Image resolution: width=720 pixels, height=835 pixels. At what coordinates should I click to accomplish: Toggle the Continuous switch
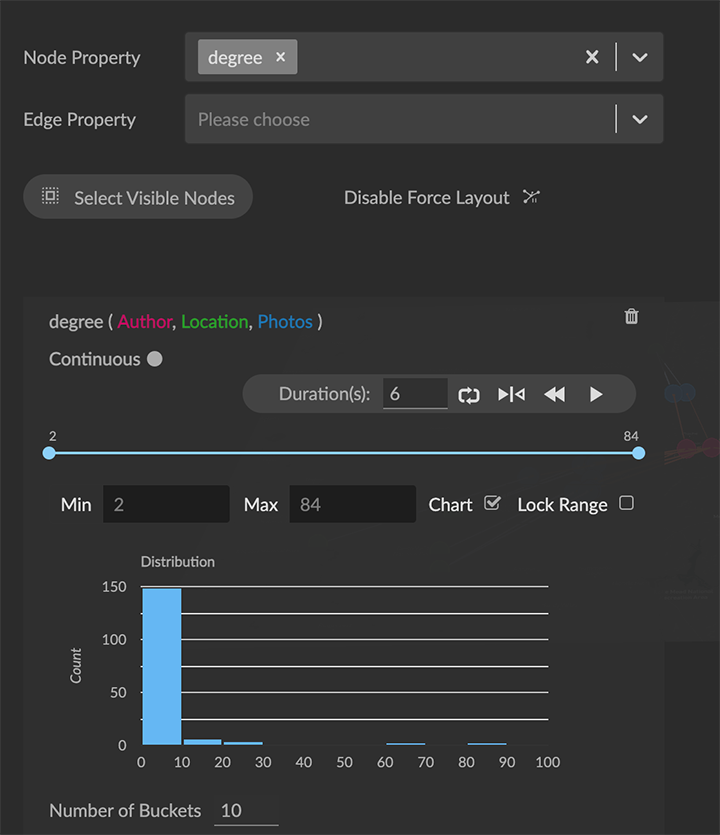154,359
